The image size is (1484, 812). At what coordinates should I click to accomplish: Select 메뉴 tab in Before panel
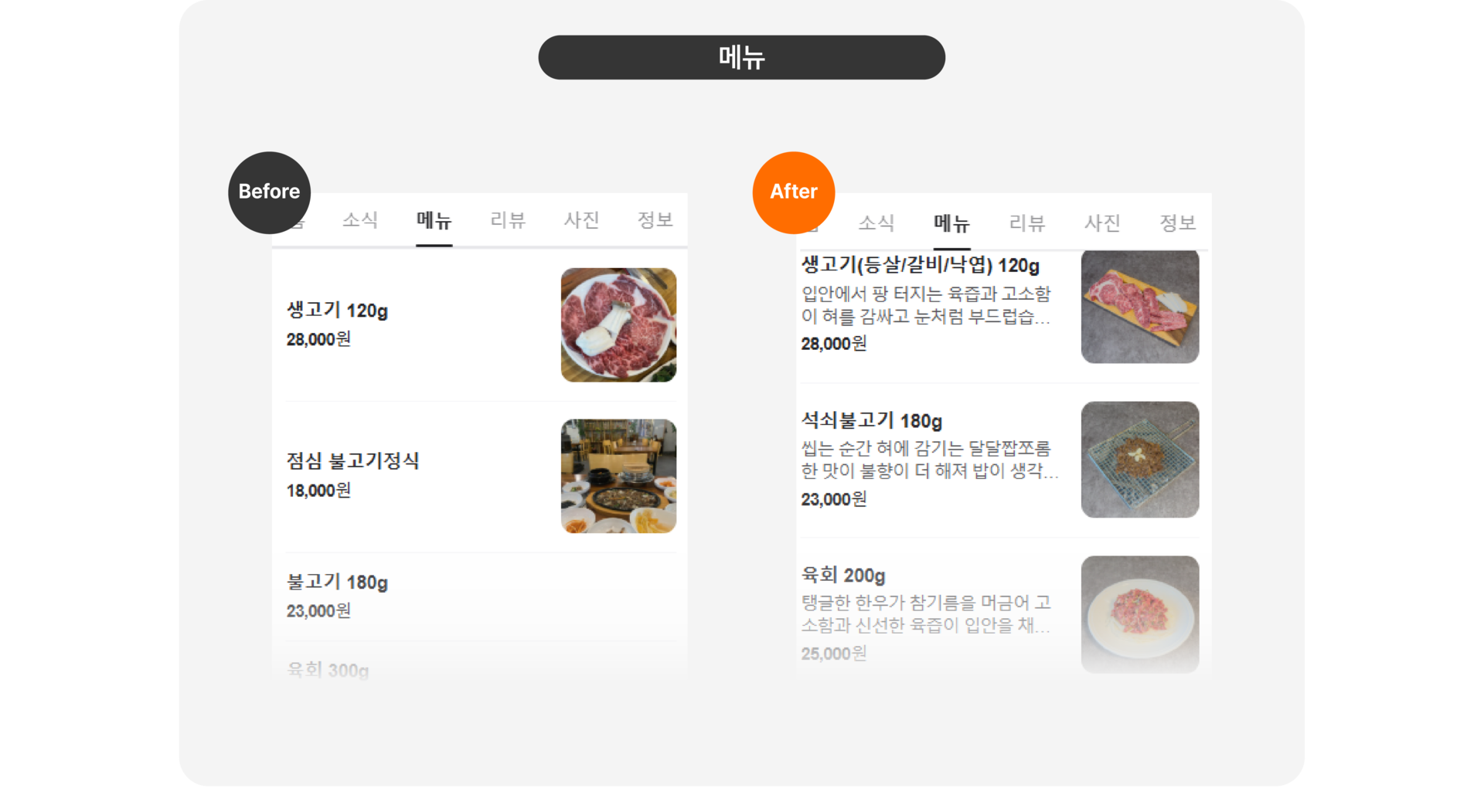coord(434,220)
